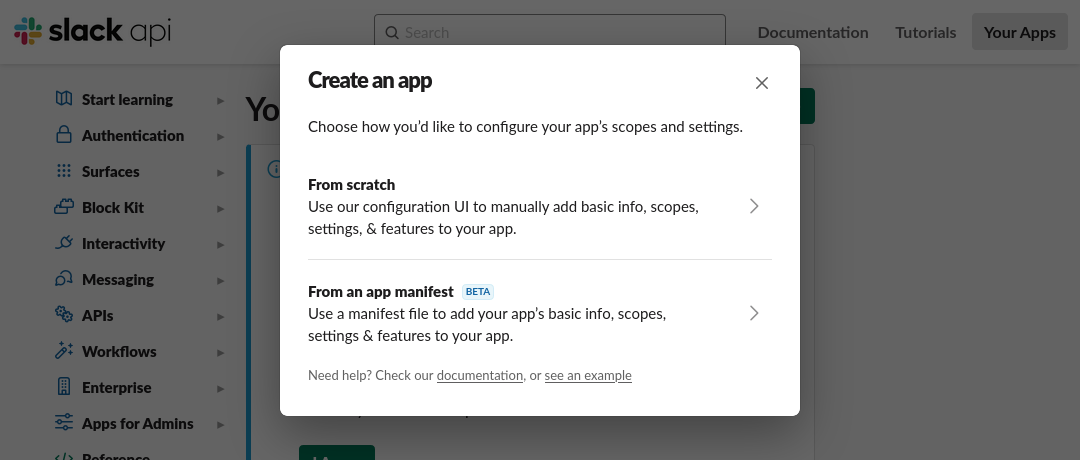The image size is (1080, 460).
Task: Click the Interactivity plug icon
Action: coord(64,243)
